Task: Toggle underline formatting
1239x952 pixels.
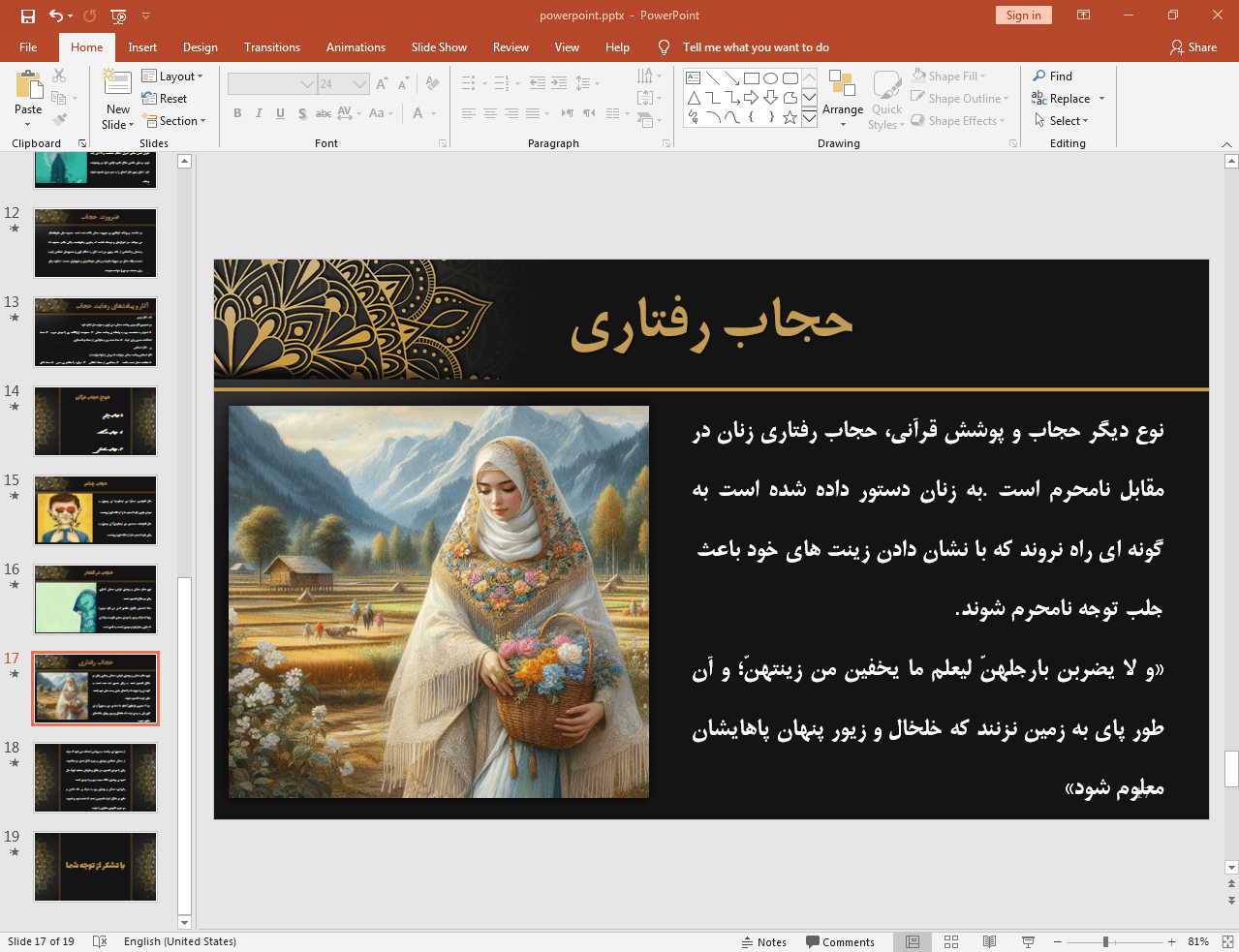Action: point(279,113)
